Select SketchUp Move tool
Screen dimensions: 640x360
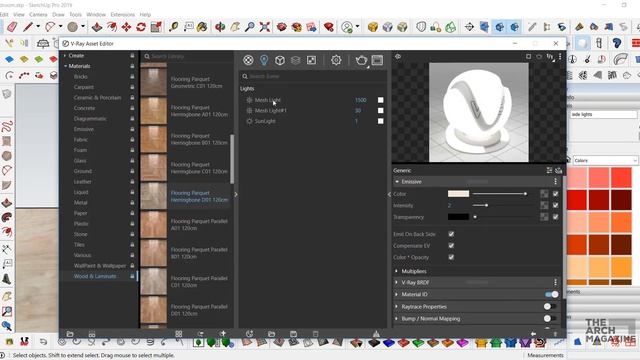[127, 27]
